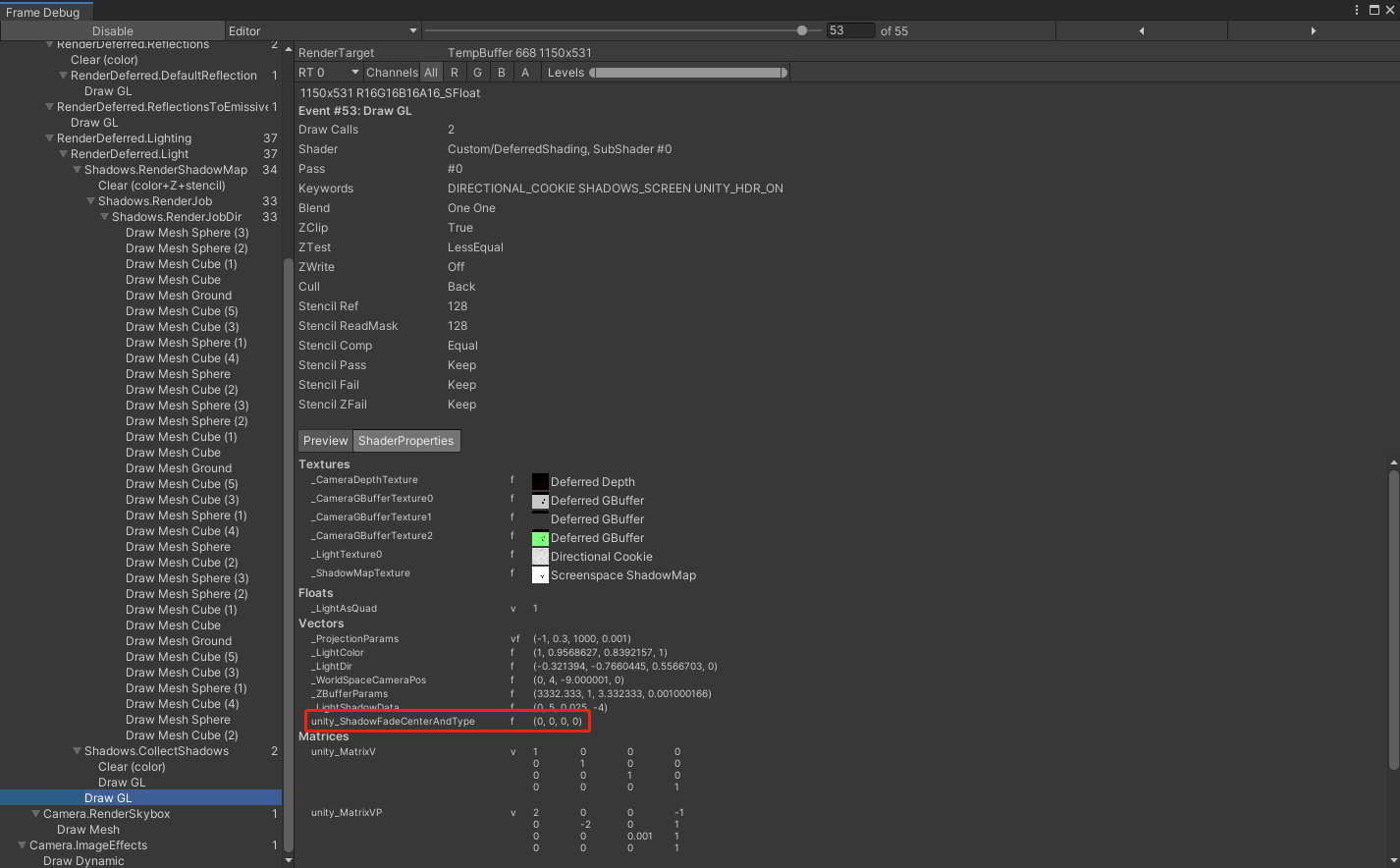Image resolution: width=1400 pixels, height=868 pixels.
Task: Click the _ZBufferParams vector value
Action: (622, 694)
